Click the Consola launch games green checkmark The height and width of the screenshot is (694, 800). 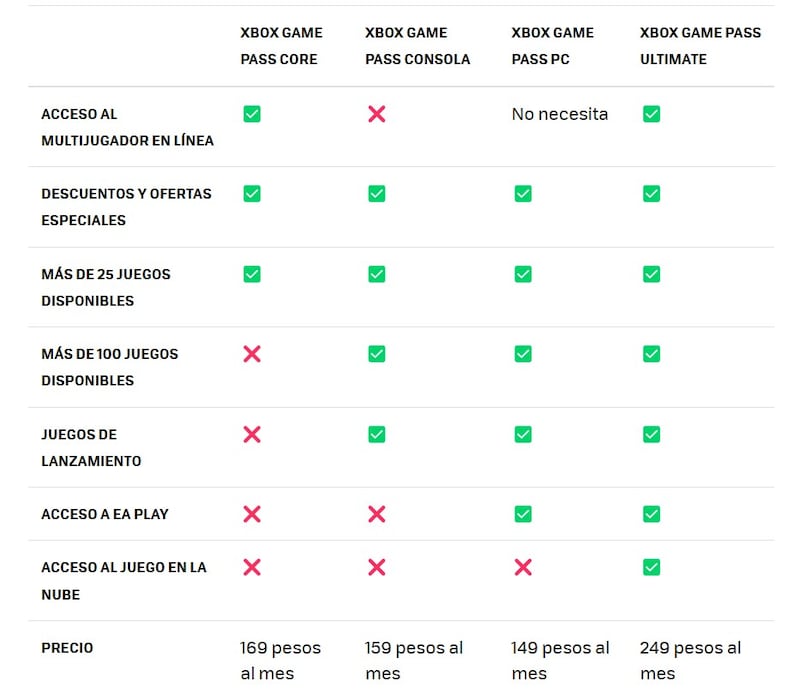[x=376, y=434]
